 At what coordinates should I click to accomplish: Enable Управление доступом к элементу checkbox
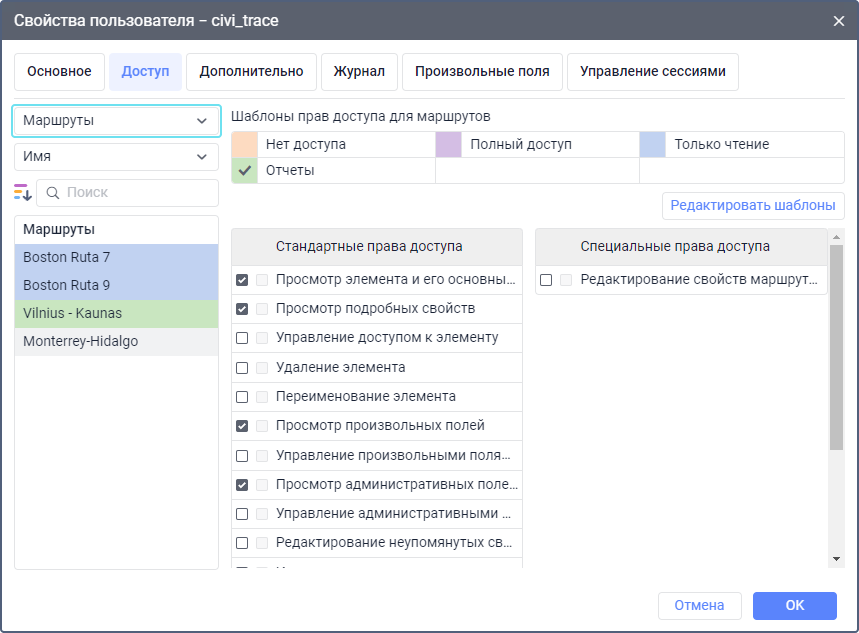pos(242,338)
